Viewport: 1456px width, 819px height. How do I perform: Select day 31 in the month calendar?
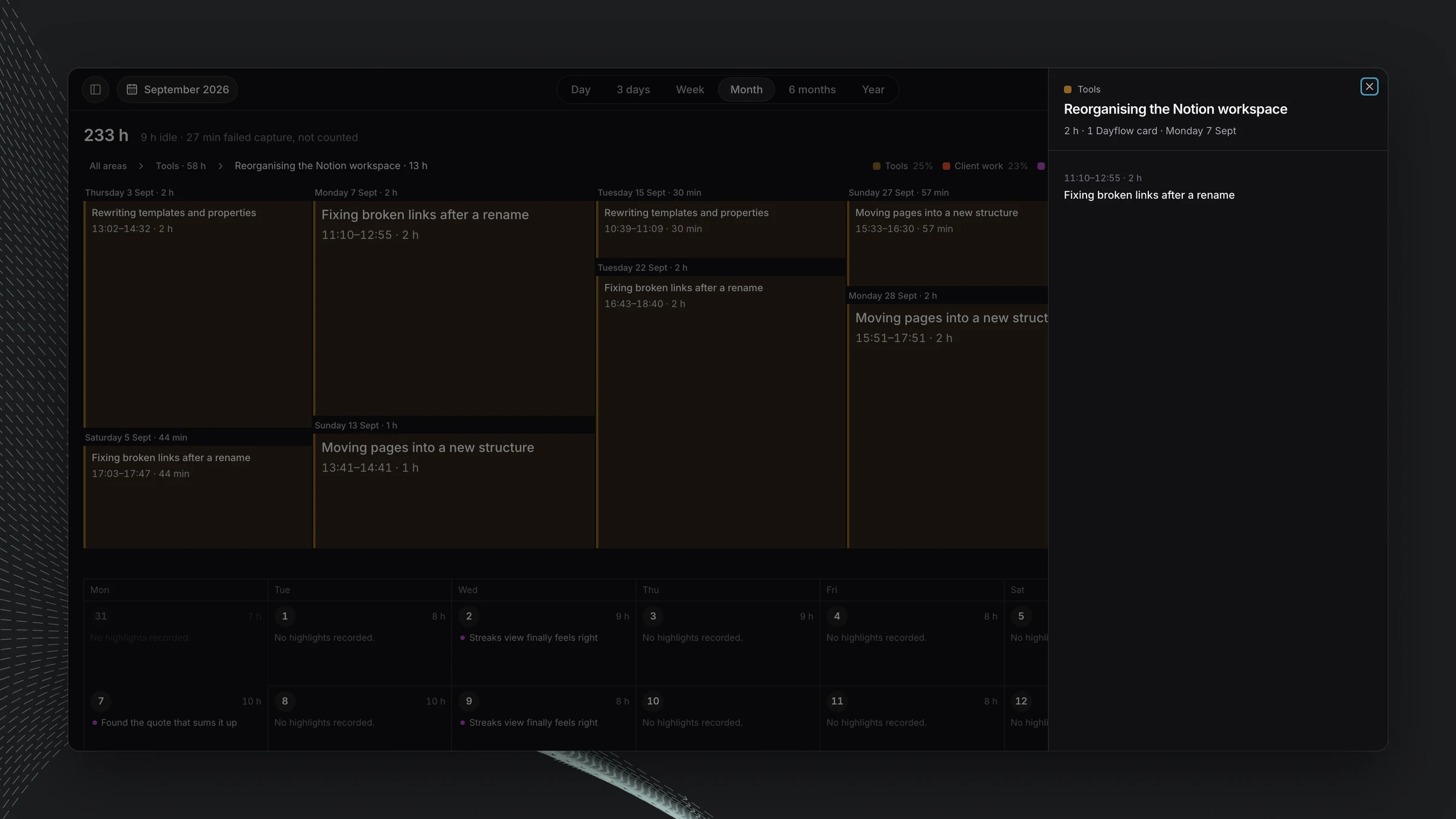[x=101, y=616]
